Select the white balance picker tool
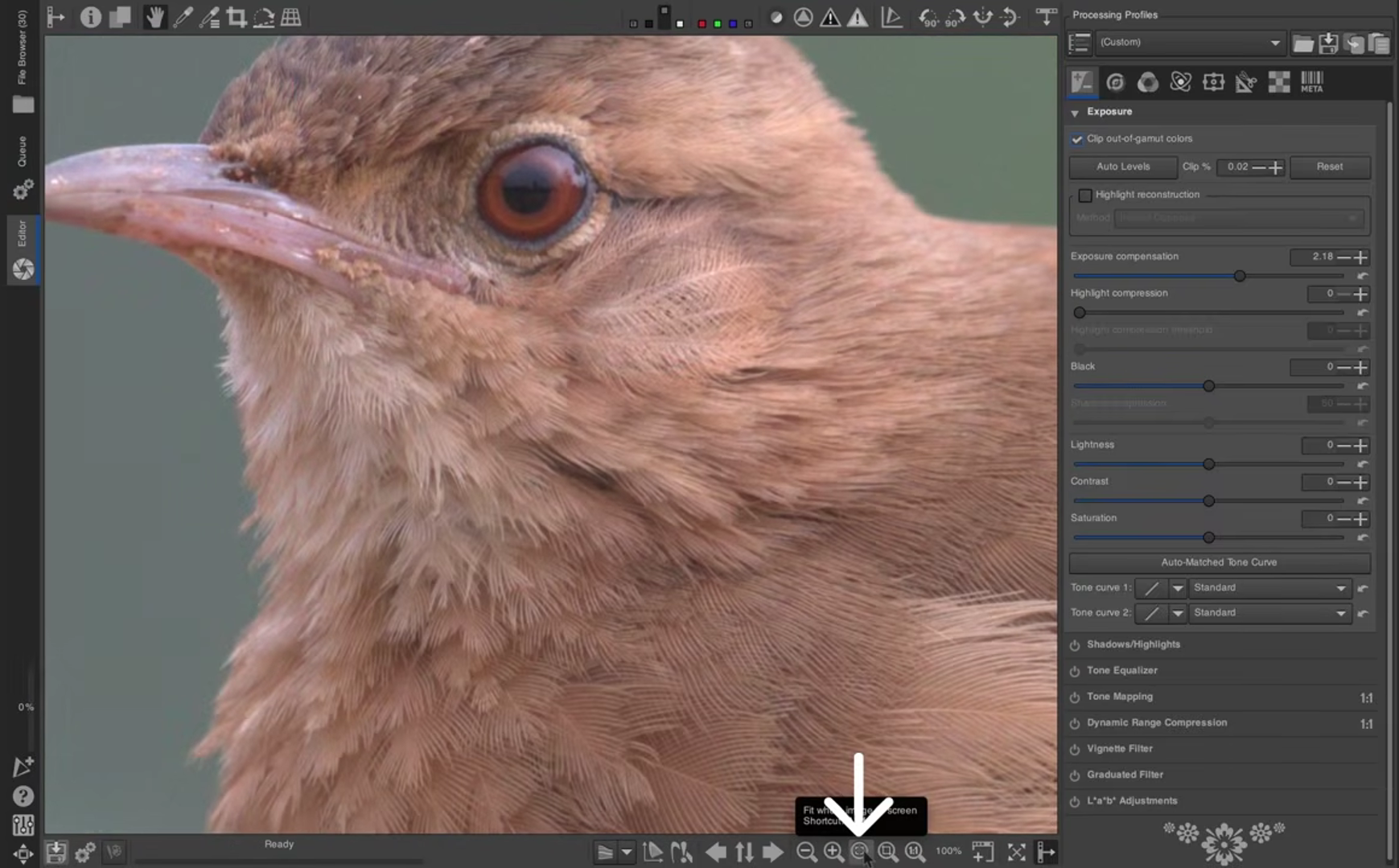Image resolution: width=1399 pixels, height=868 pixels. pyautogui.click(x=183, y=17)
